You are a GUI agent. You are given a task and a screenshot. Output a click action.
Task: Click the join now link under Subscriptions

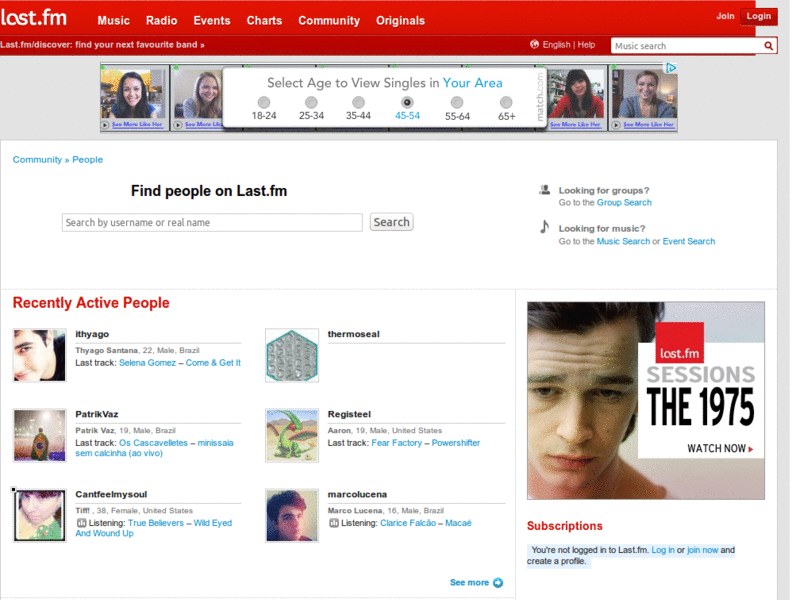coord(703,550)
